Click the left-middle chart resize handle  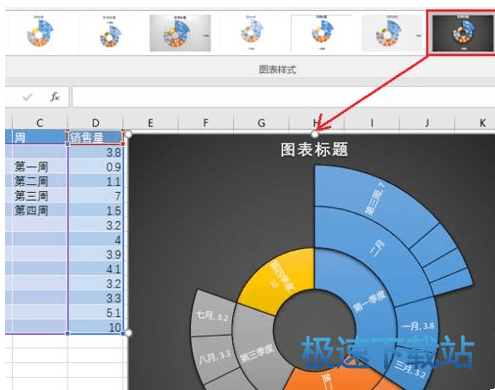[128, 333]
